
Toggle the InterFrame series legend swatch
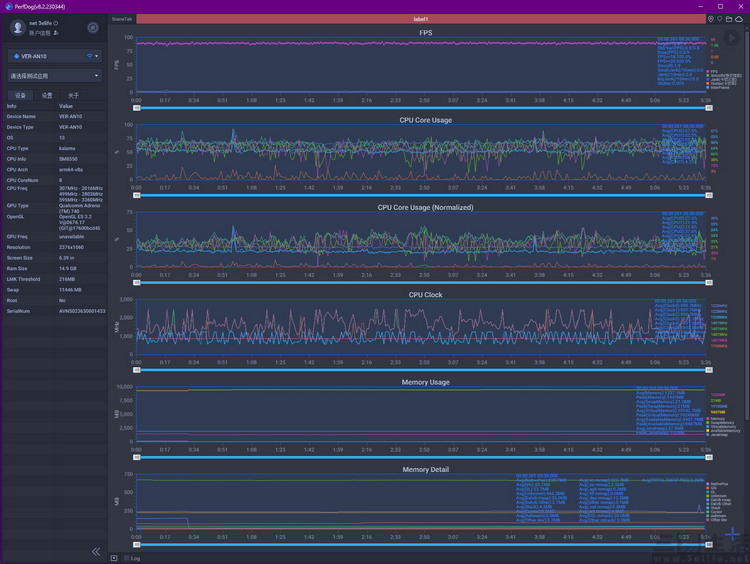click(708, 87)
